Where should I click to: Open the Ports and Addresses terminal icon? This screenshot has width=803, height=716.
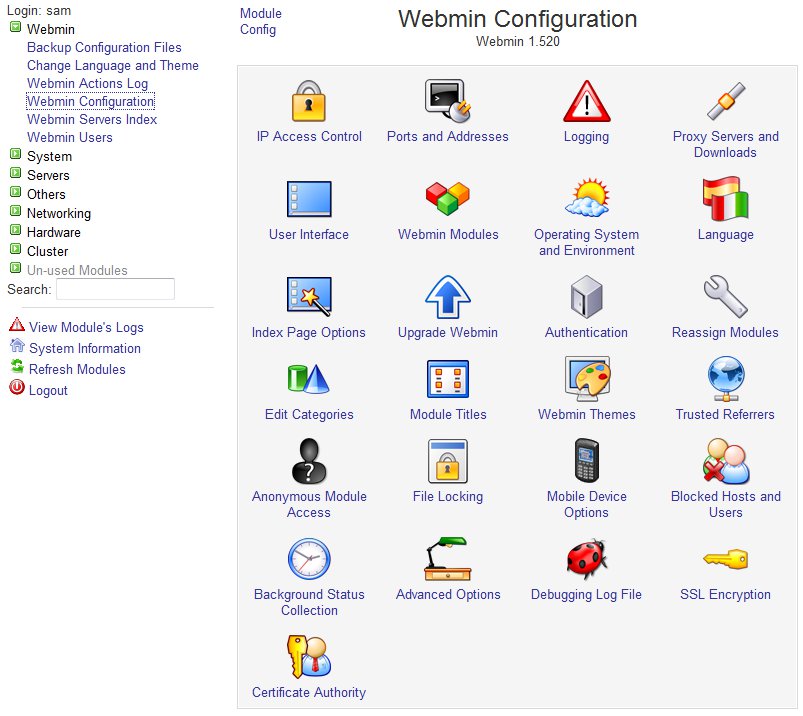point(448,101)
